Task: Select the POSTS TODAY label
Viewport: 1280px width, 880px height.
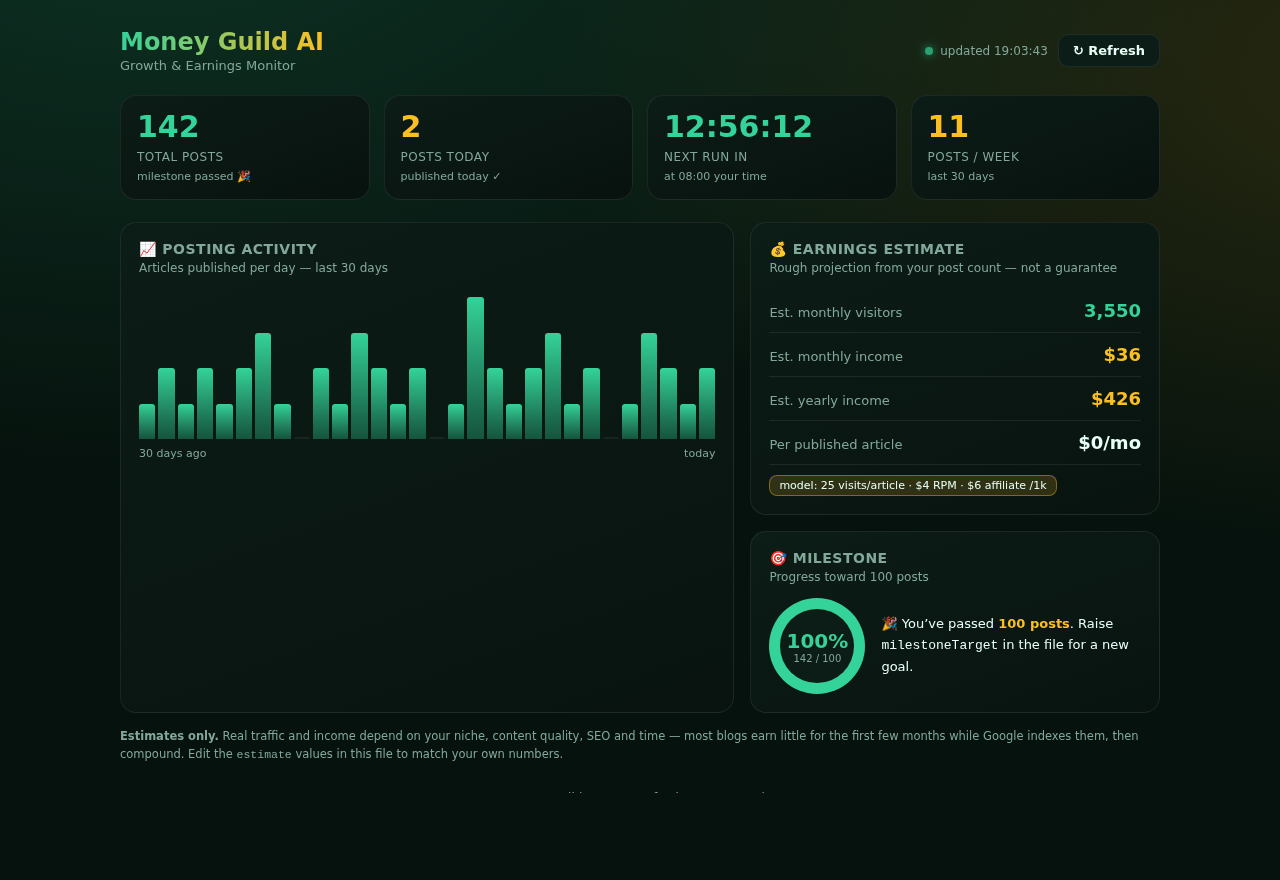Action: [x=445, y=157]
